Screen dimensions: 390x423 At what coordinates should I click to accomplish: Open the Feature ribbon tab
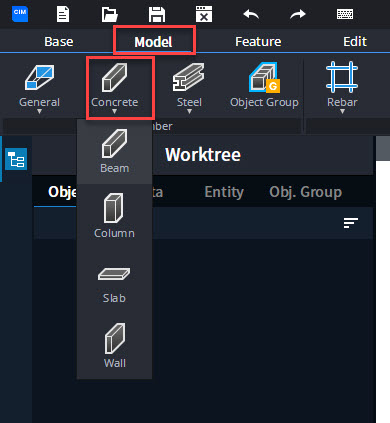pyautogui.click(x=258, y=42)
